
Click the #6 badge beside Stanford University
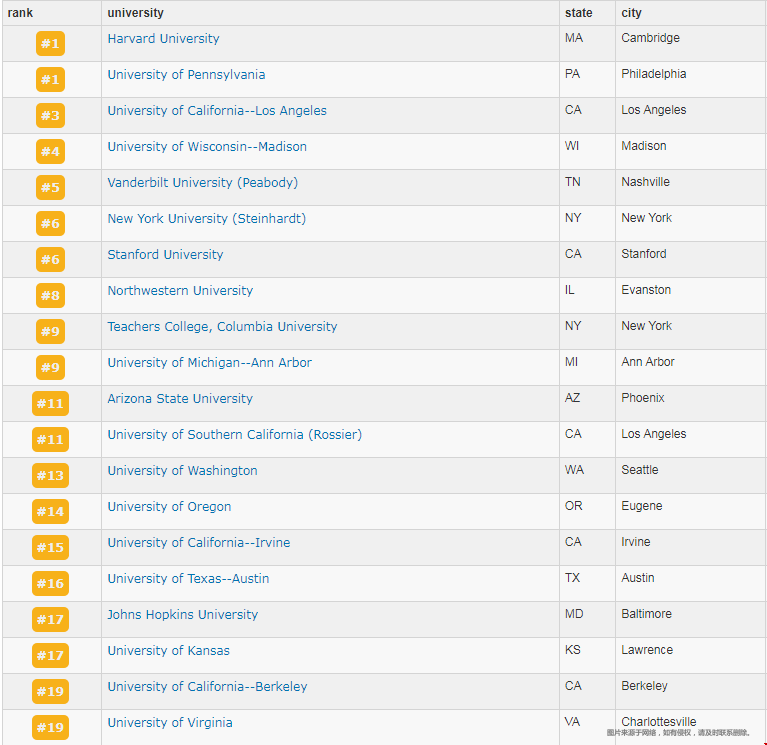click(50, 260)
